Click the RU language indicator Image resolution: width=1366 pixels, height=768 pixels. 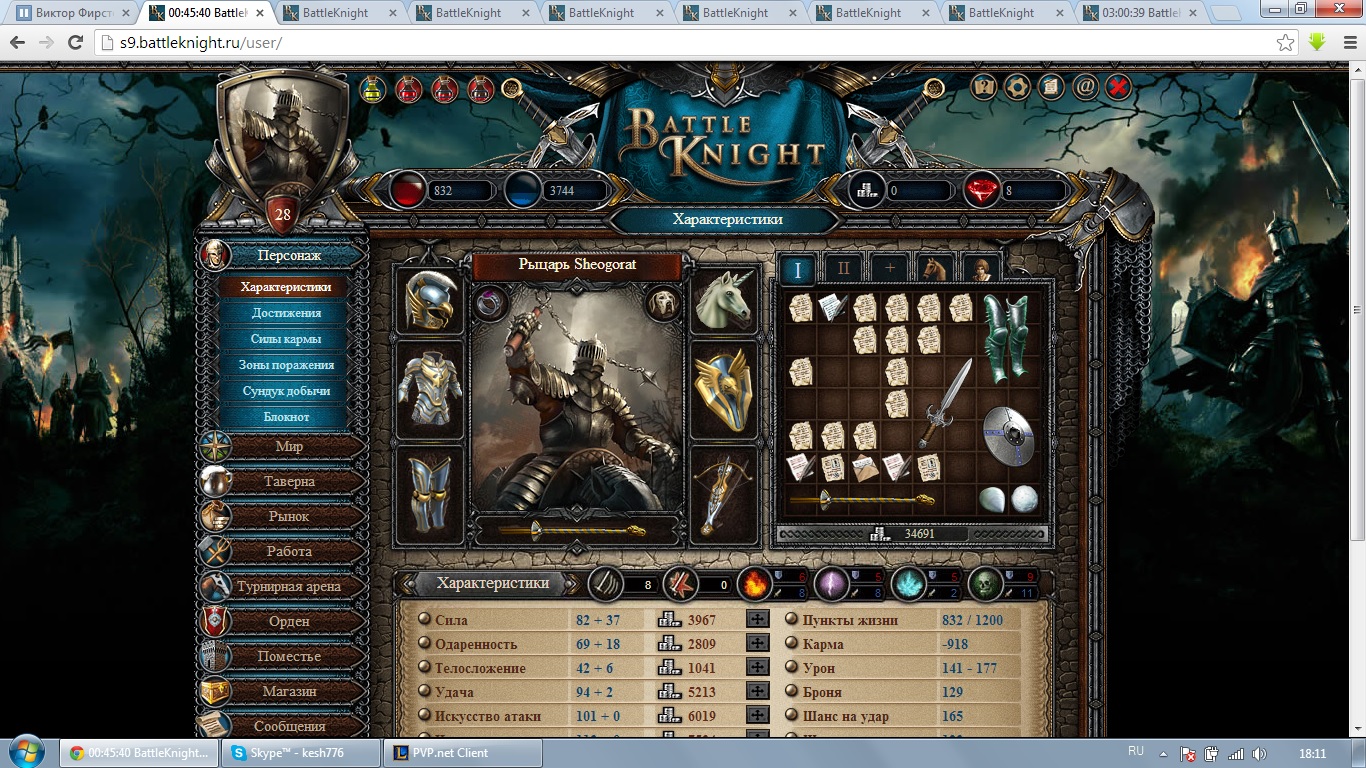pos(1136,752)
